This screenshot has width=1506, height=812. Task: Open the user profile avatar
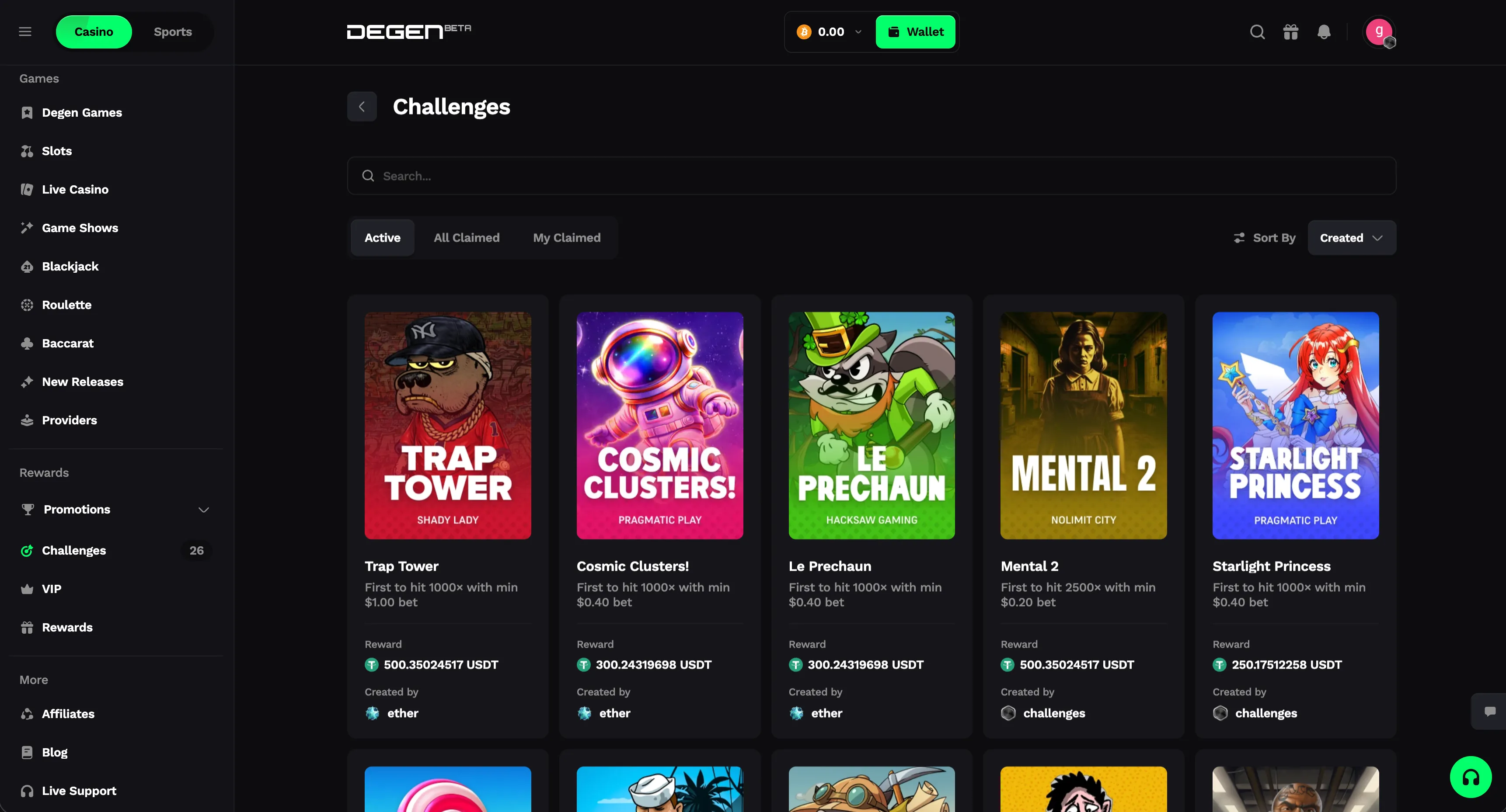coord(1379,31)
